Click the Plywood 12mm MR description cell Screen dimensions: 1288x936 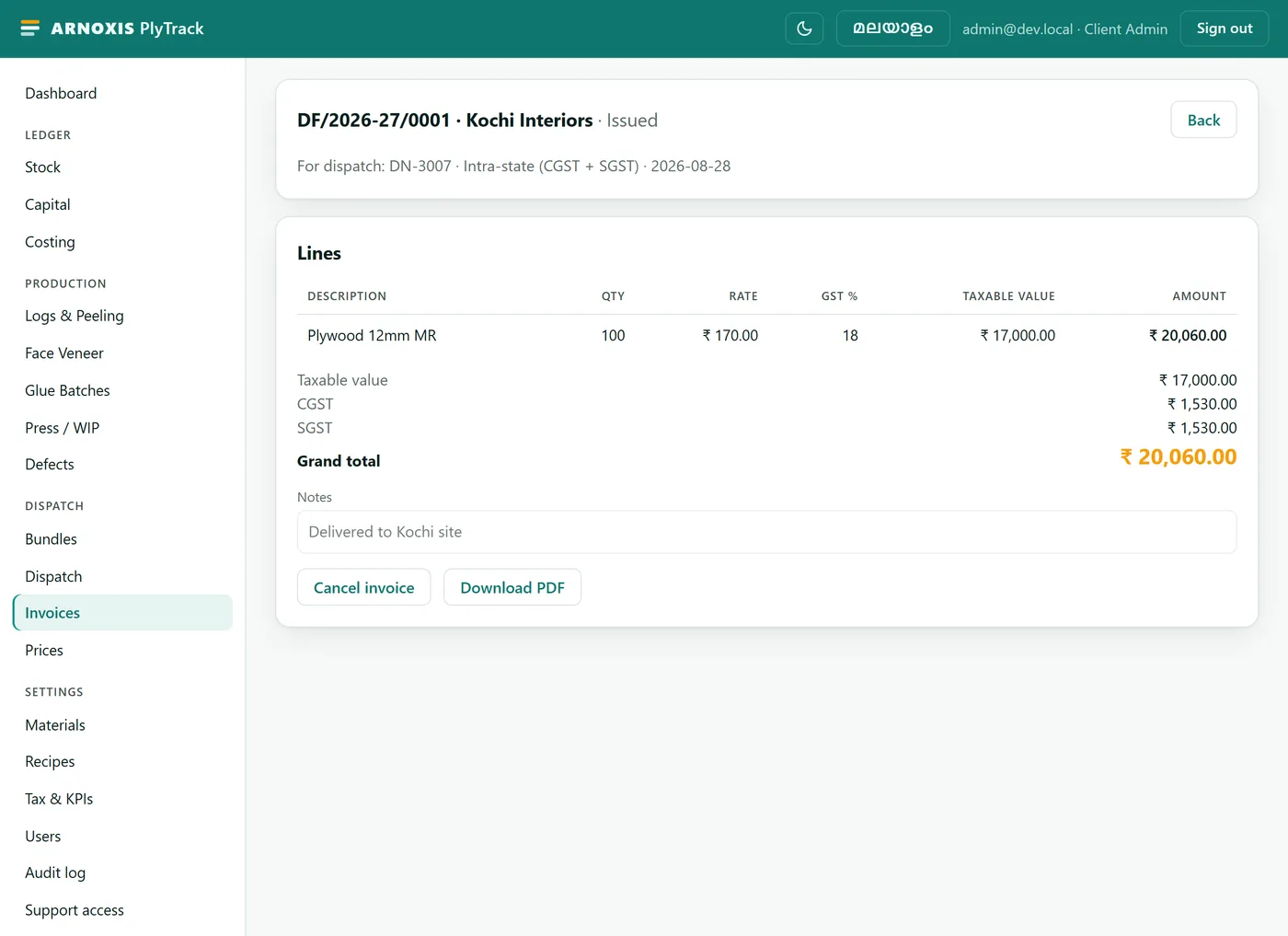[372, 336]
